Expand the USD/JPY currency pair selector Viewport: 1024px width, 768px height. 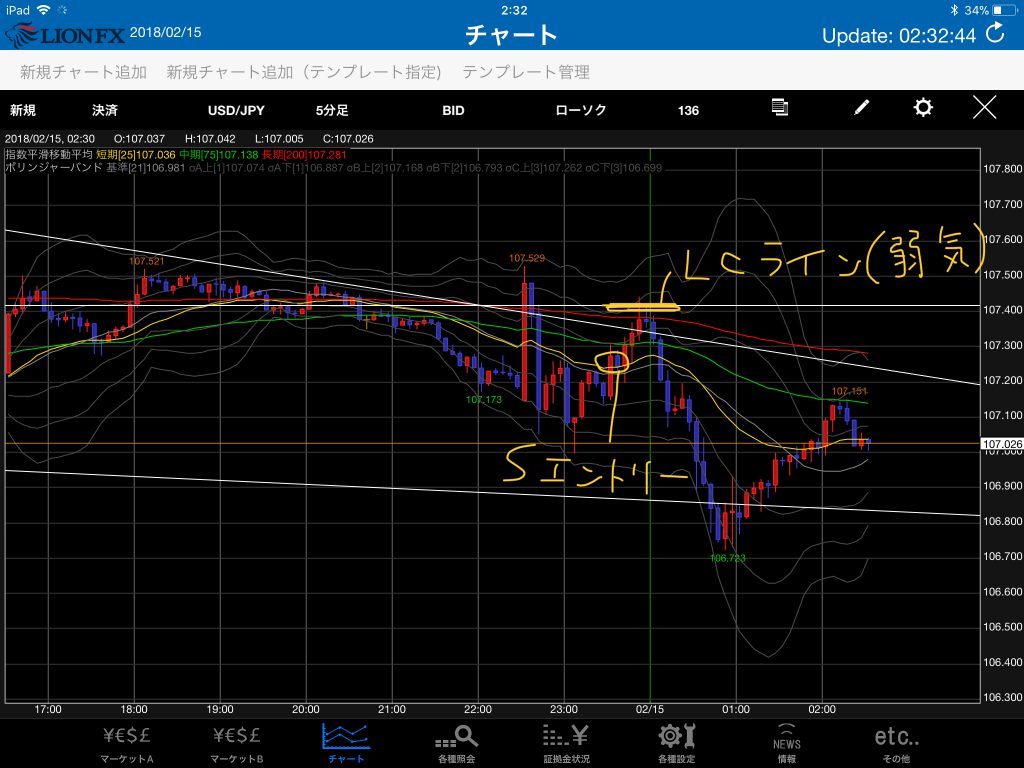click(x=237, y=110)
